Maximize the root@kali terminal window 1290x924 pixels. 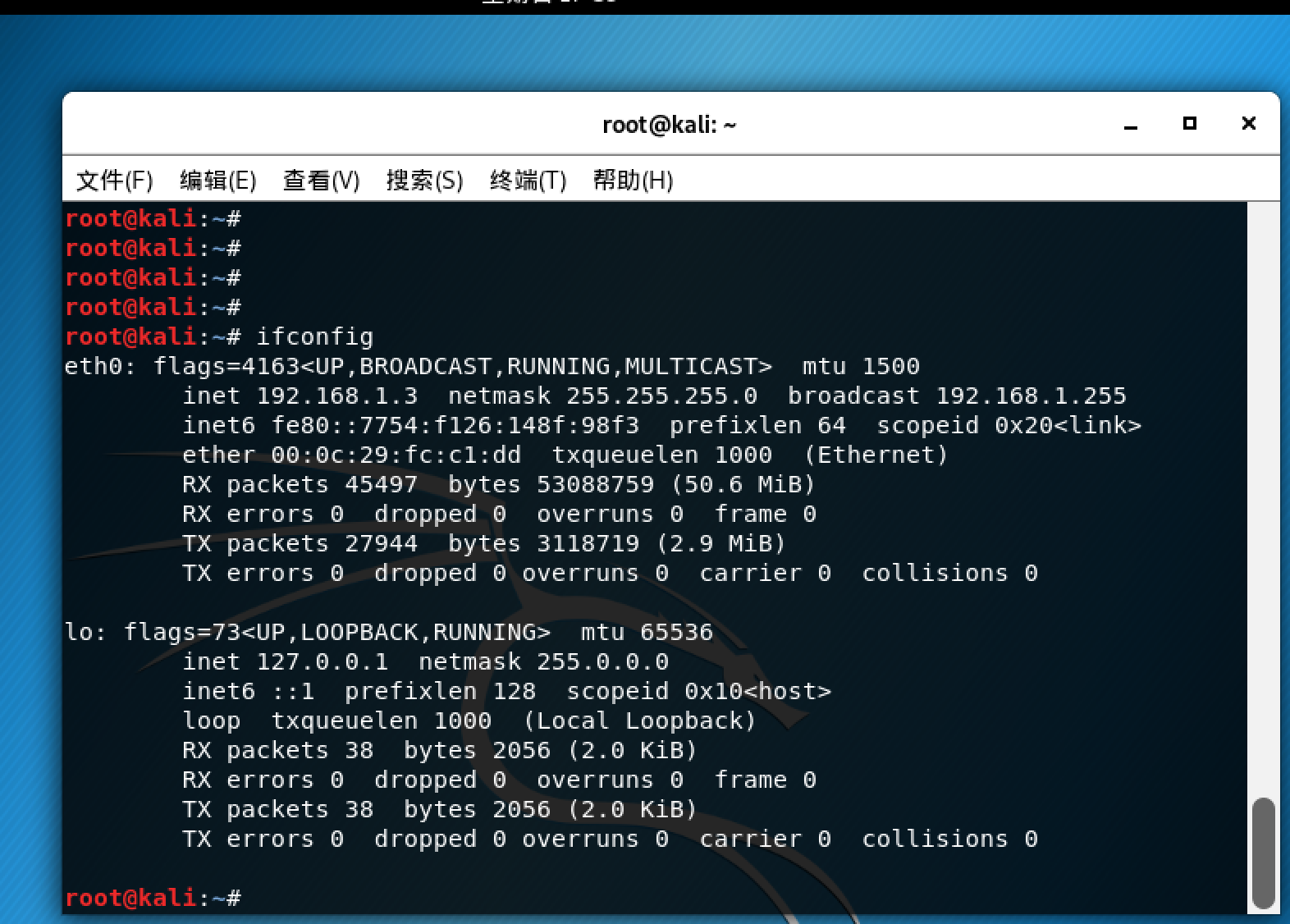tap(1190, 124)
